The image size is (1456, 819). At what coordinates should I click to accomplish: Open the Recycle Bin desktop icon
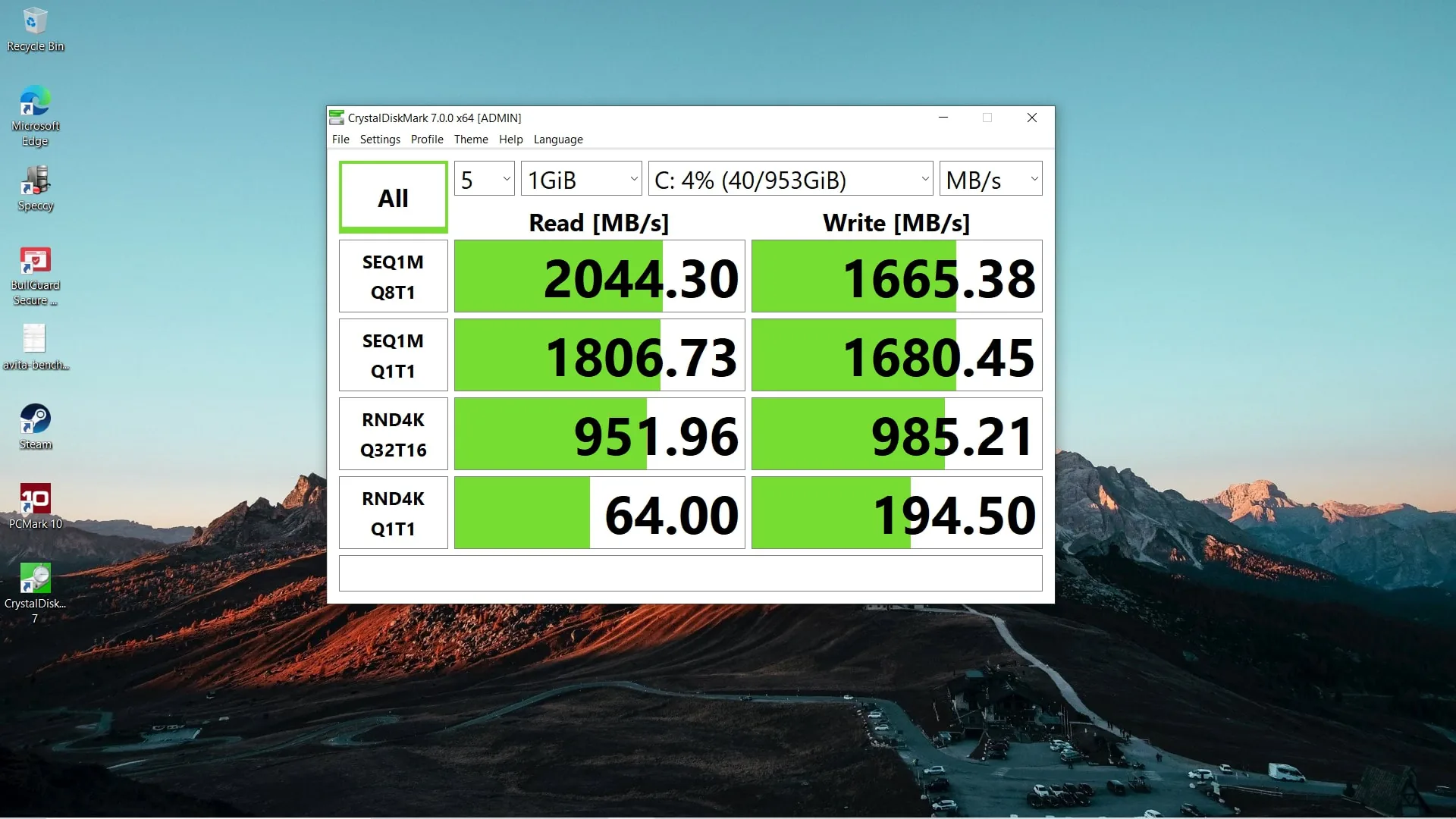coord(35,30)
